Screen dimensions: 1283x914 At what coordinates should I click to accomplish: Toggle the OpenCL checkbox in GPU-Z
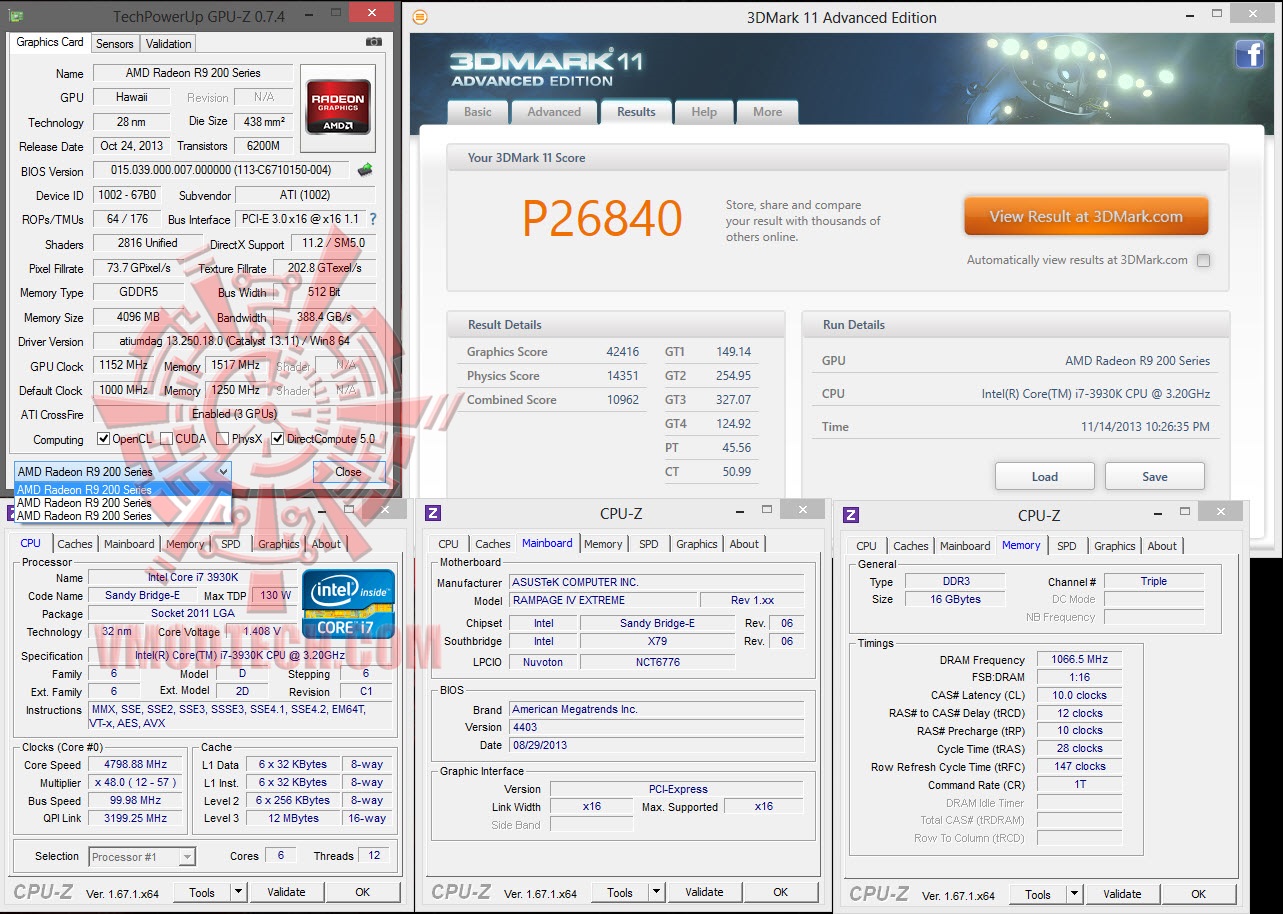pyautogui.click(x=103, y=439)
